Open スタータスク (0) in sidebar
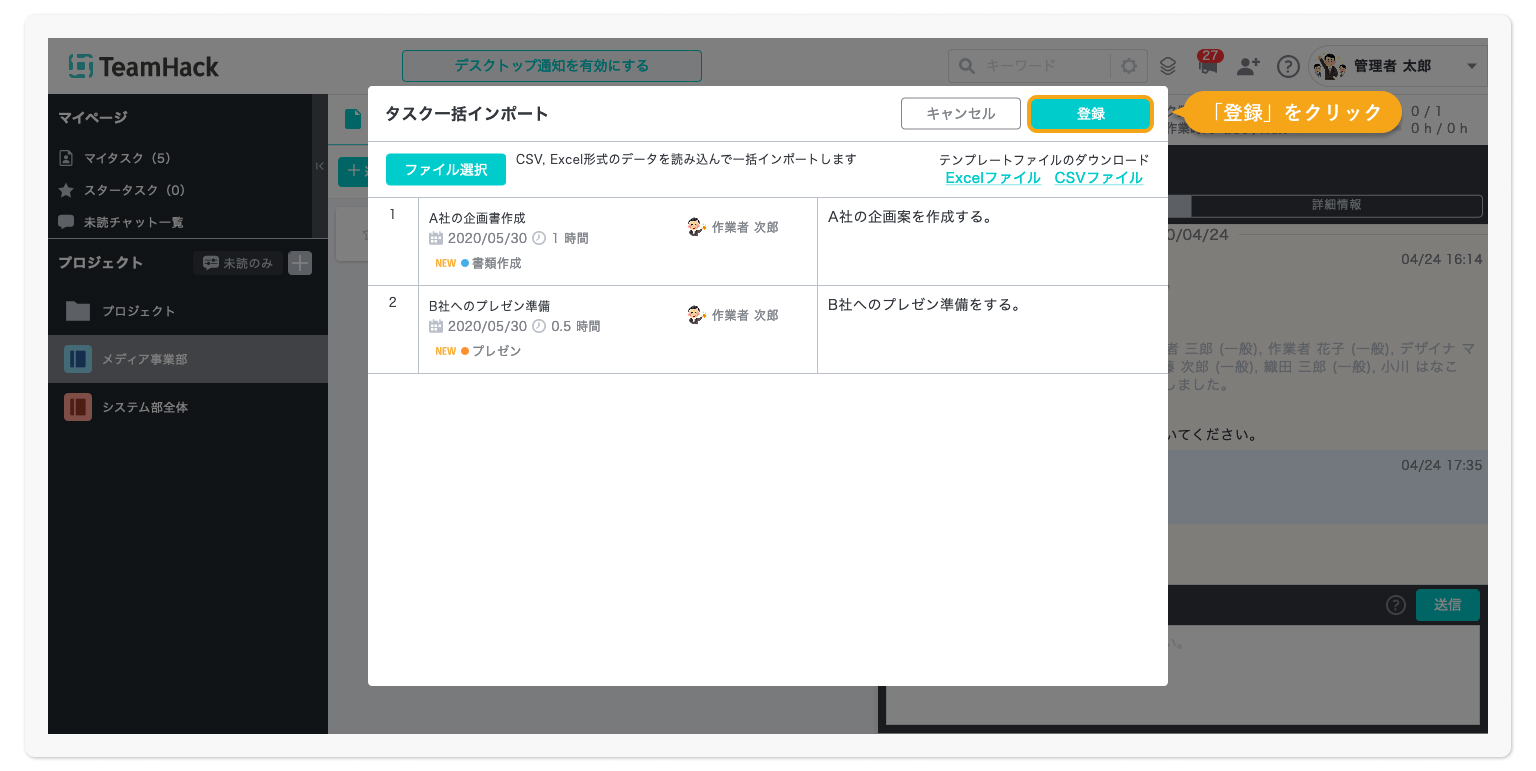Viewport: 1536px width, 771px height. click(x=134, y=190)
